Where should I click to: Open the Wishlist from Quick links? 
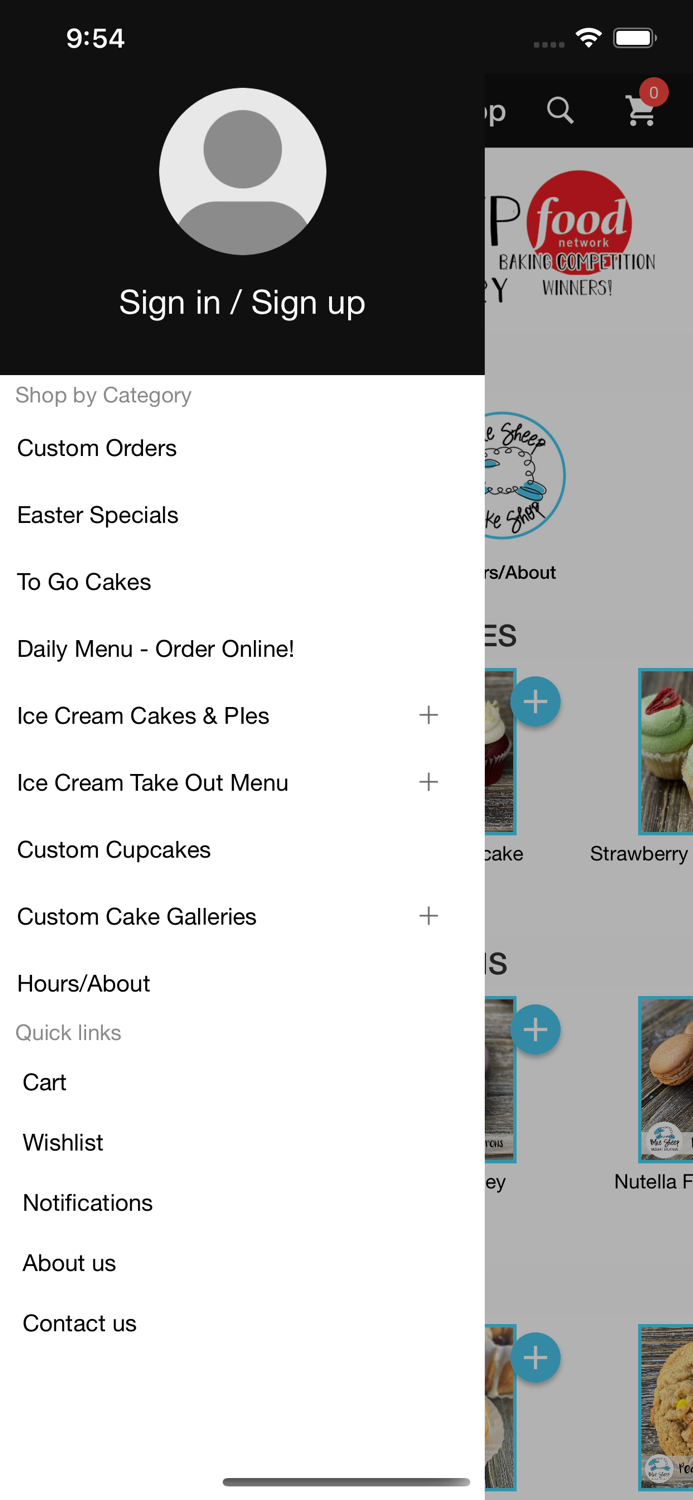point(62,1143)
